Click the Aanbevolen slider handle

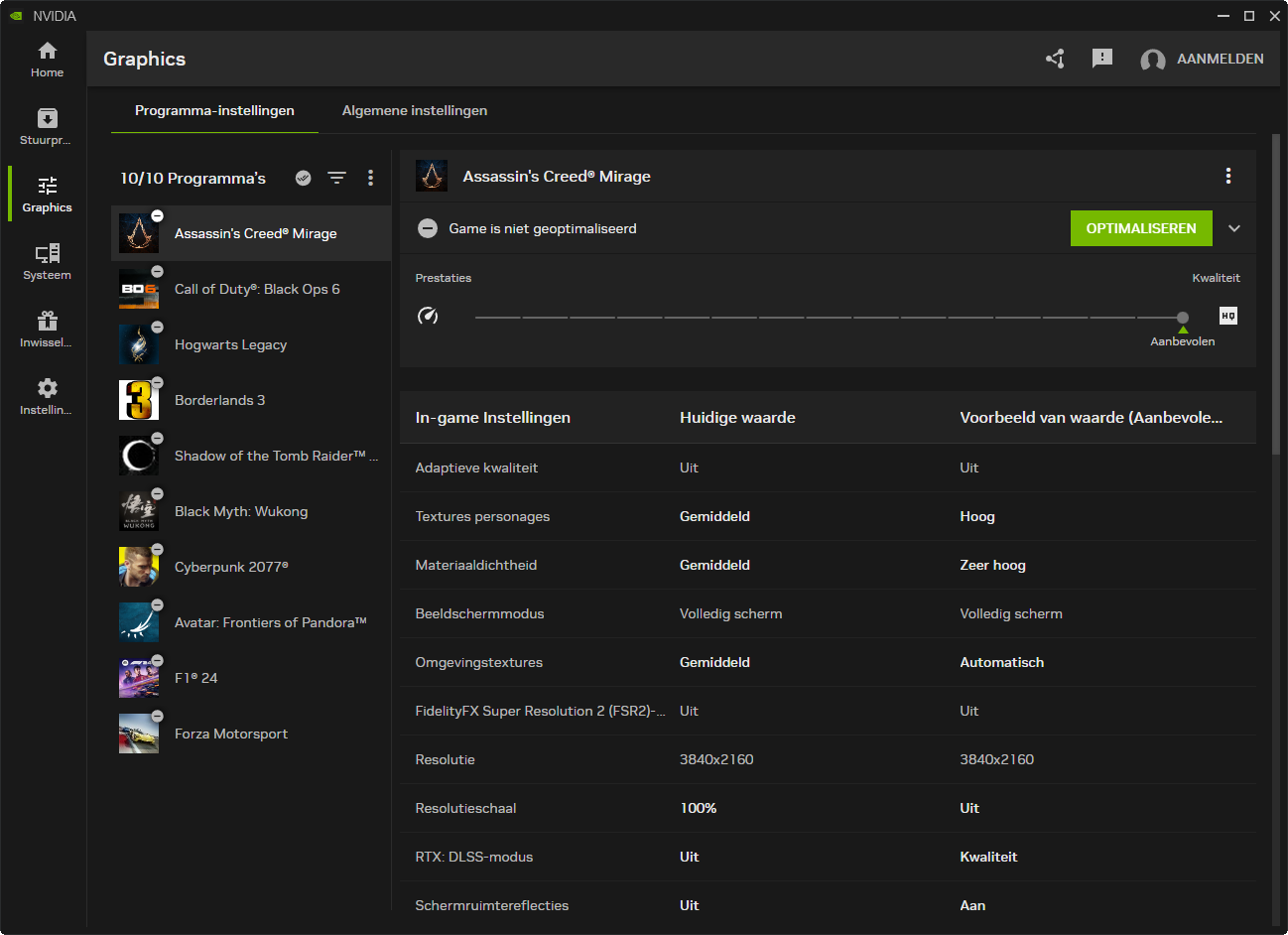(1182, 318)
